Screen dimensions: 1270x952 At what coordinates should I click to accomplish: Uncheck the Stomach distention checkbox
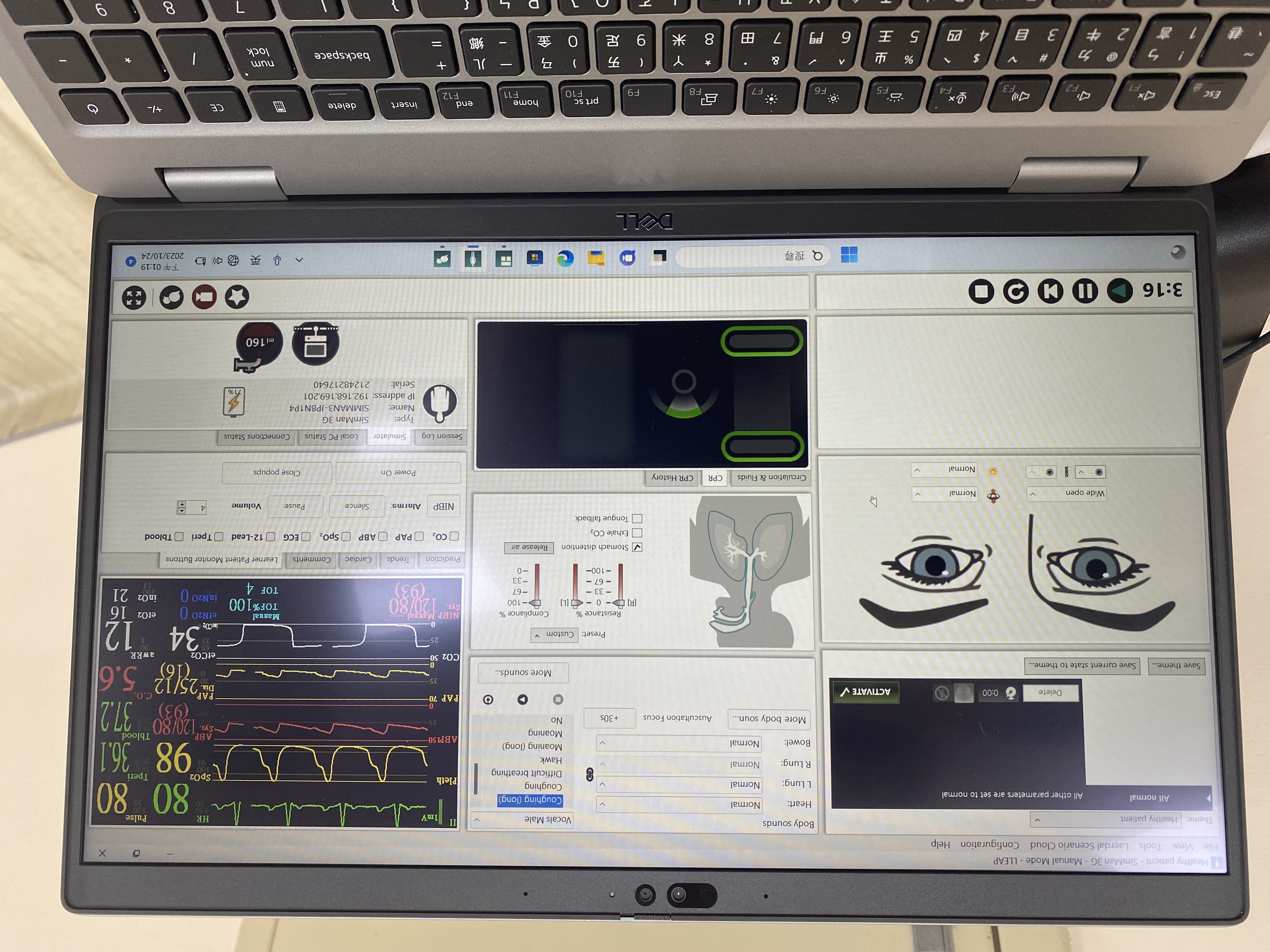(637, 547)
